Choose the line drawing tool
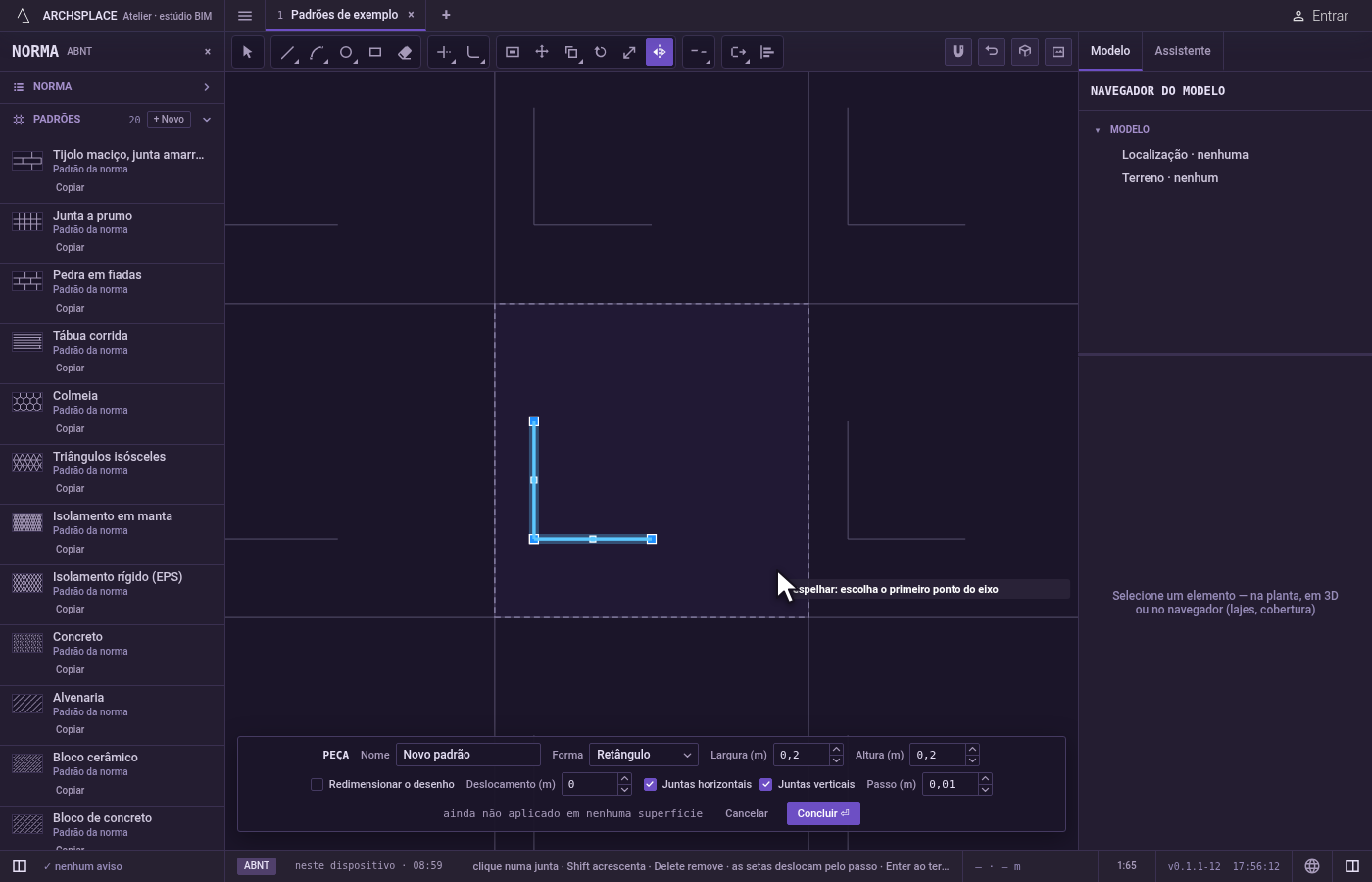 click(287, 52)
